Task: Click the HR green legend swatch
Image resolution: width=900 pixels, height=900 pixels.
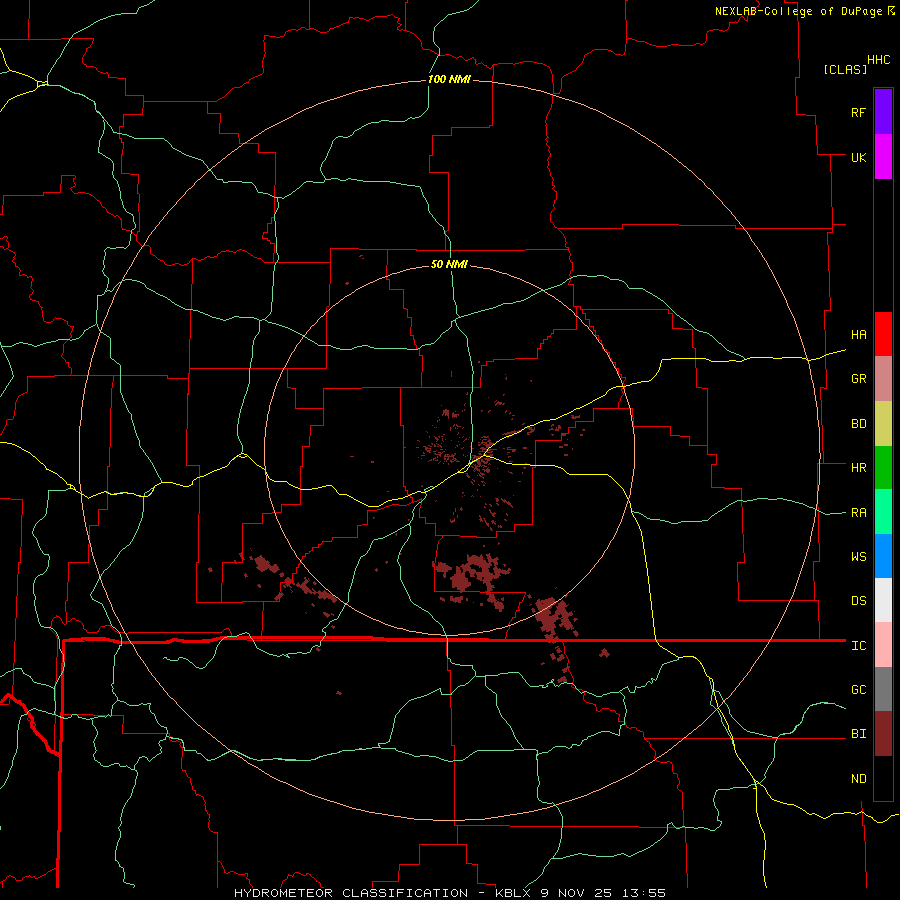Action: (883, 467)
